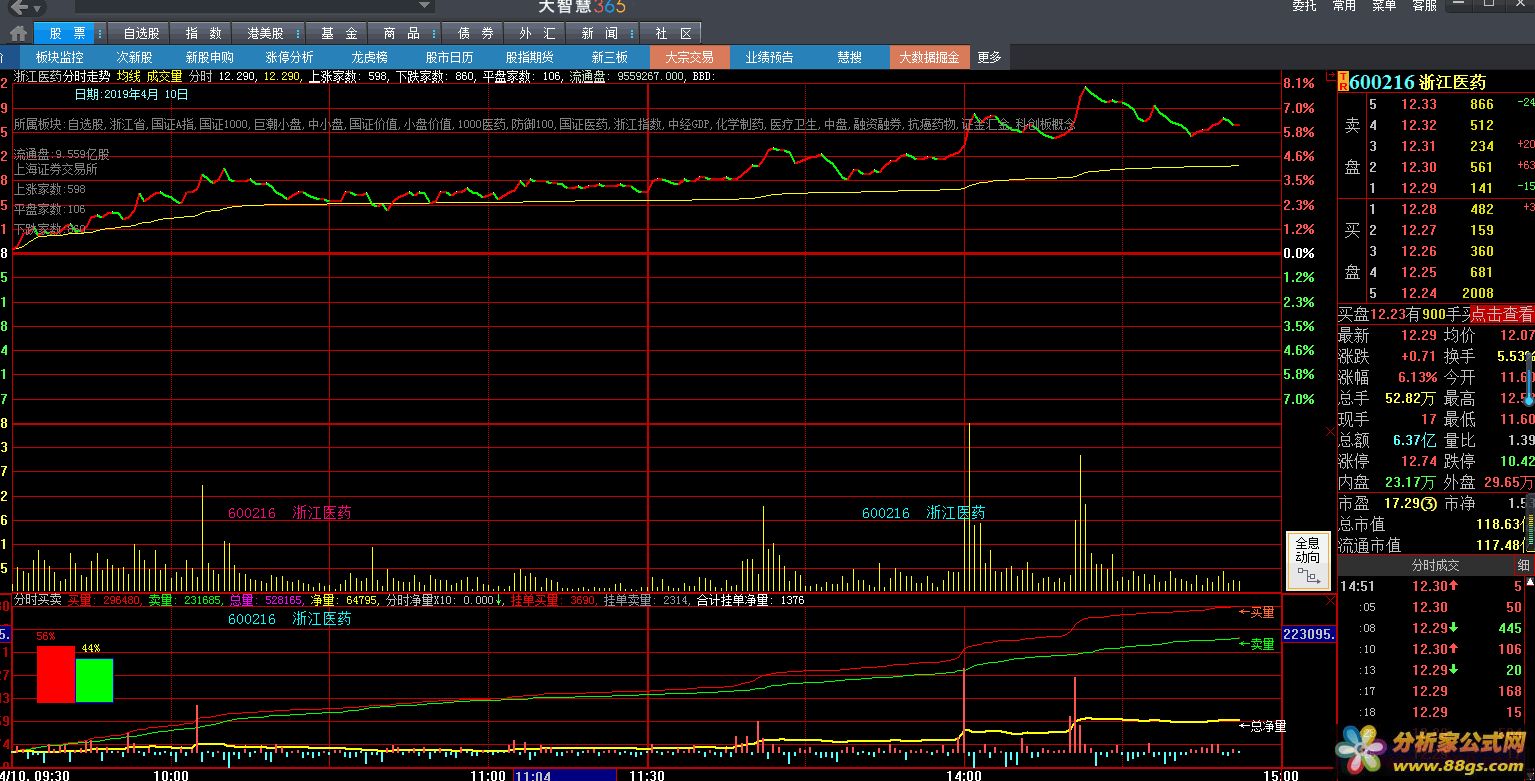This screenshot has width=1535, height=781.
Task: Switch to the 外汇 tab
Action: (x=537, y=33)
